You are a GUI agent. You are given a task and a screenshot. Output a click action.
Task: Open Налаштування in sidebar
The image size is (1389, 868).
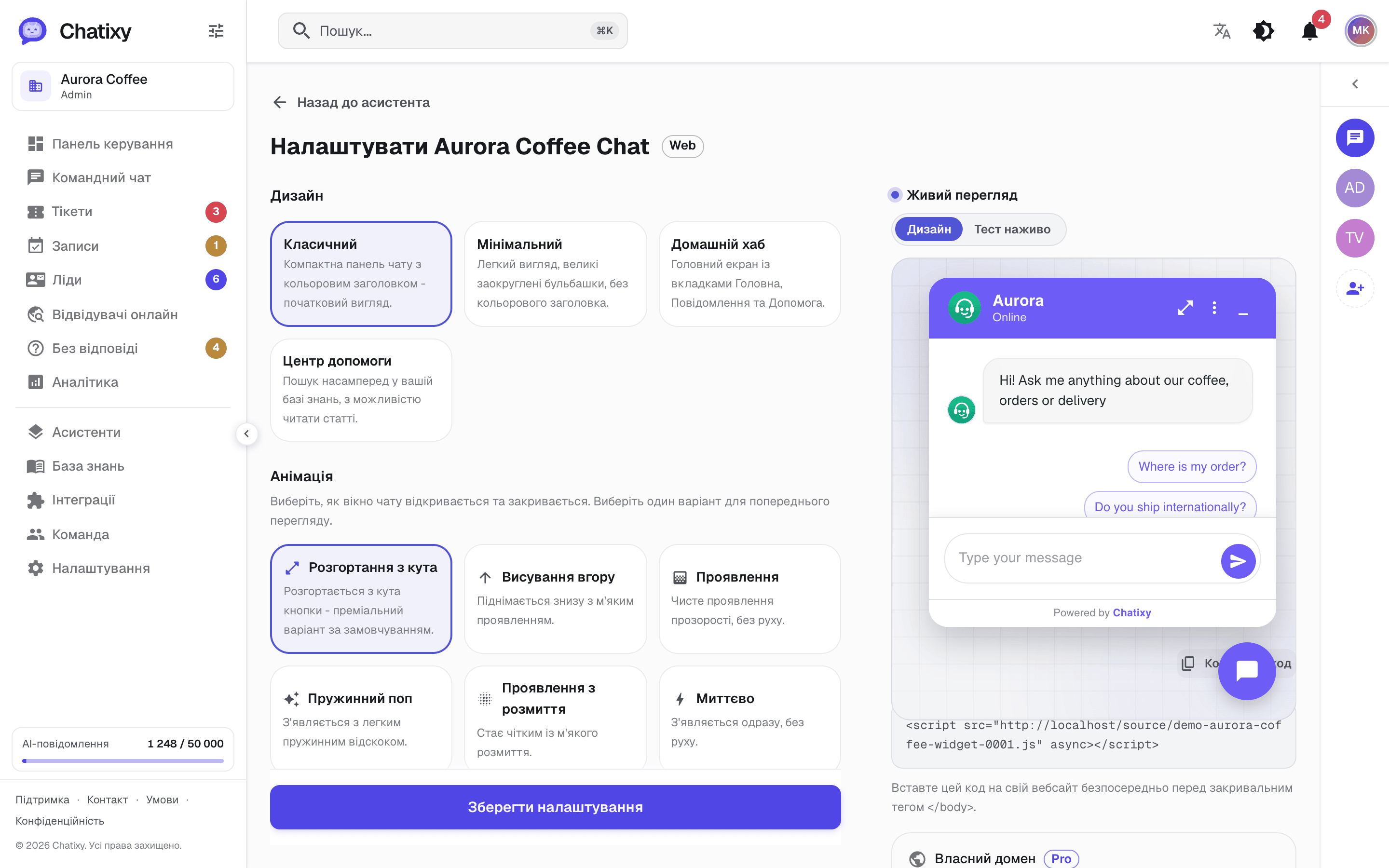pyautogui.click(x=123, y=568)
